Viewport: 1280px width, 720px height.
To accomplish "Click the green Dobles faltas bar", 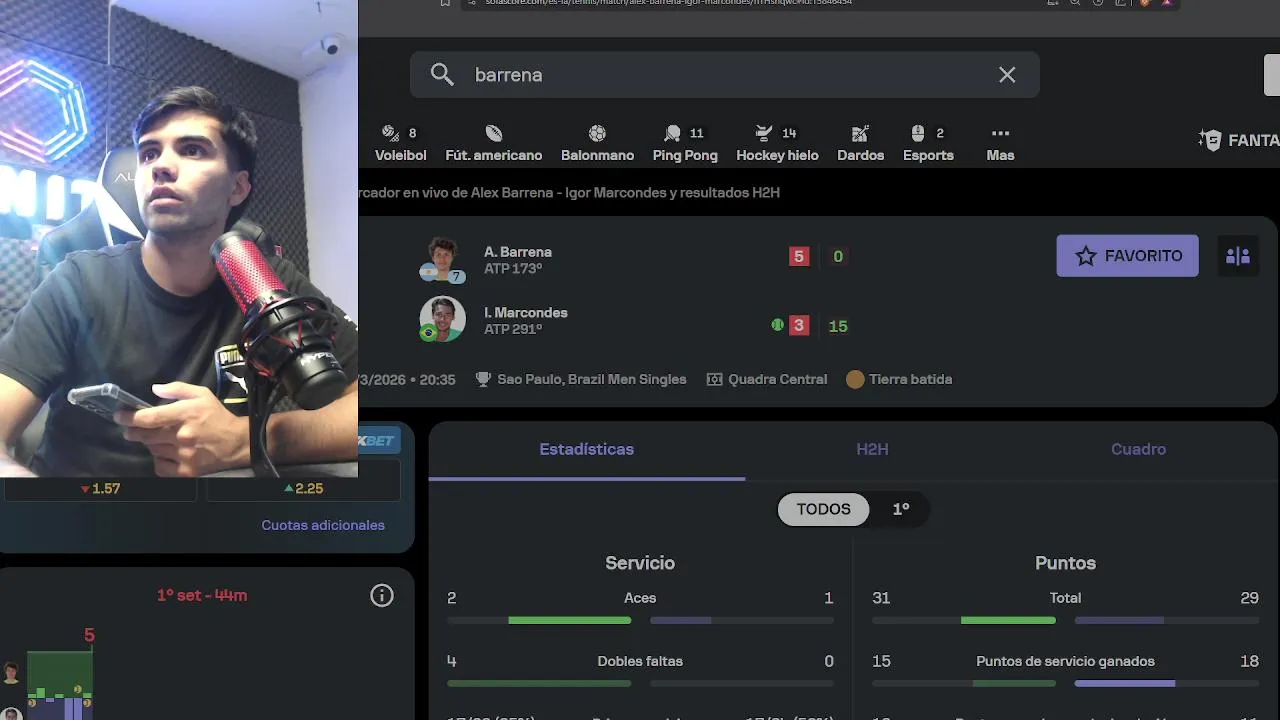I will 539,684.
